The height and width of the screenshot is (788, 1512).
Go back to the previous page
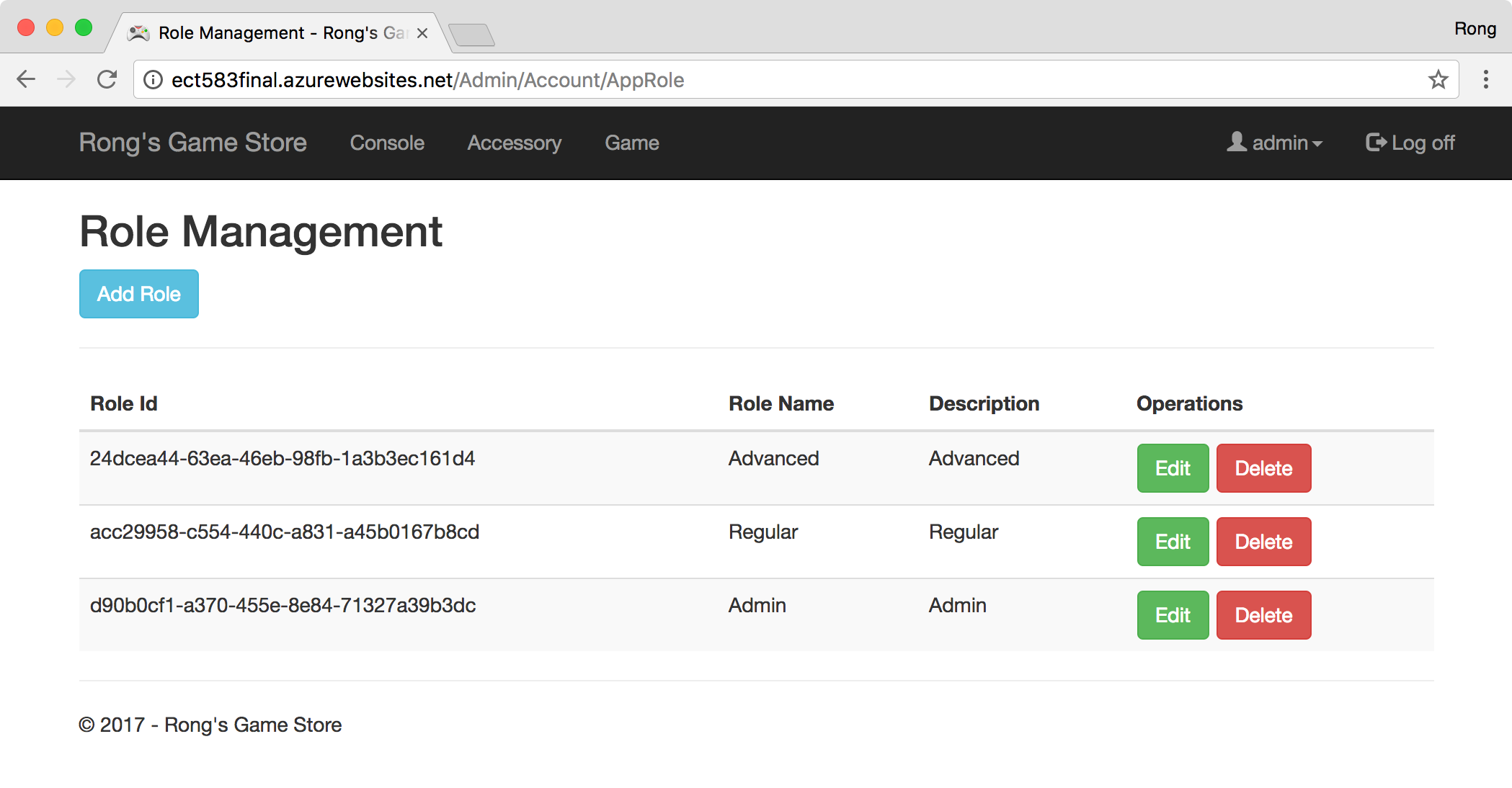(x=26, y=79)
